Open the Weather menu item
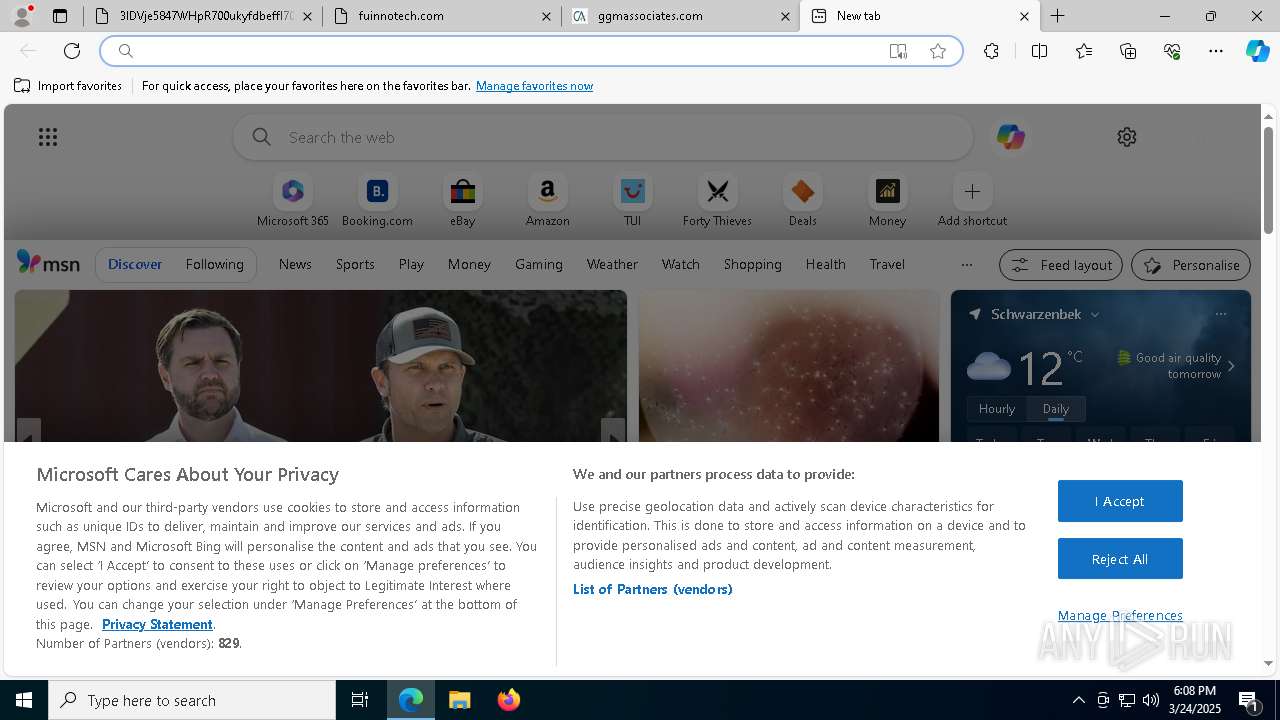1280x720 pixels. [x=612, y=264]
